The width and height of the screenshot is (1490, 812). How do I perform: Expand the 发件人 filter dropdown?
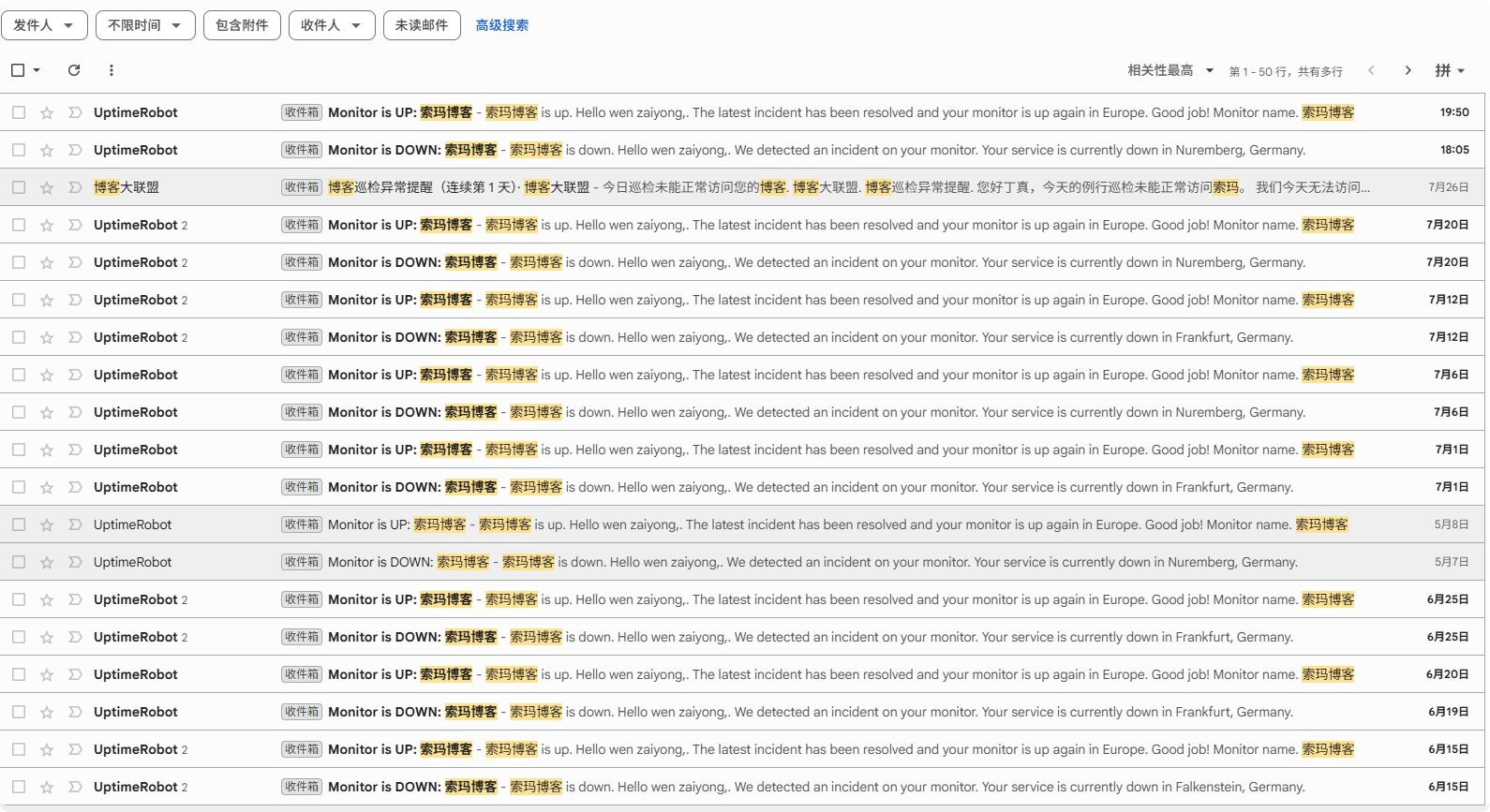(x=44, y=25)
